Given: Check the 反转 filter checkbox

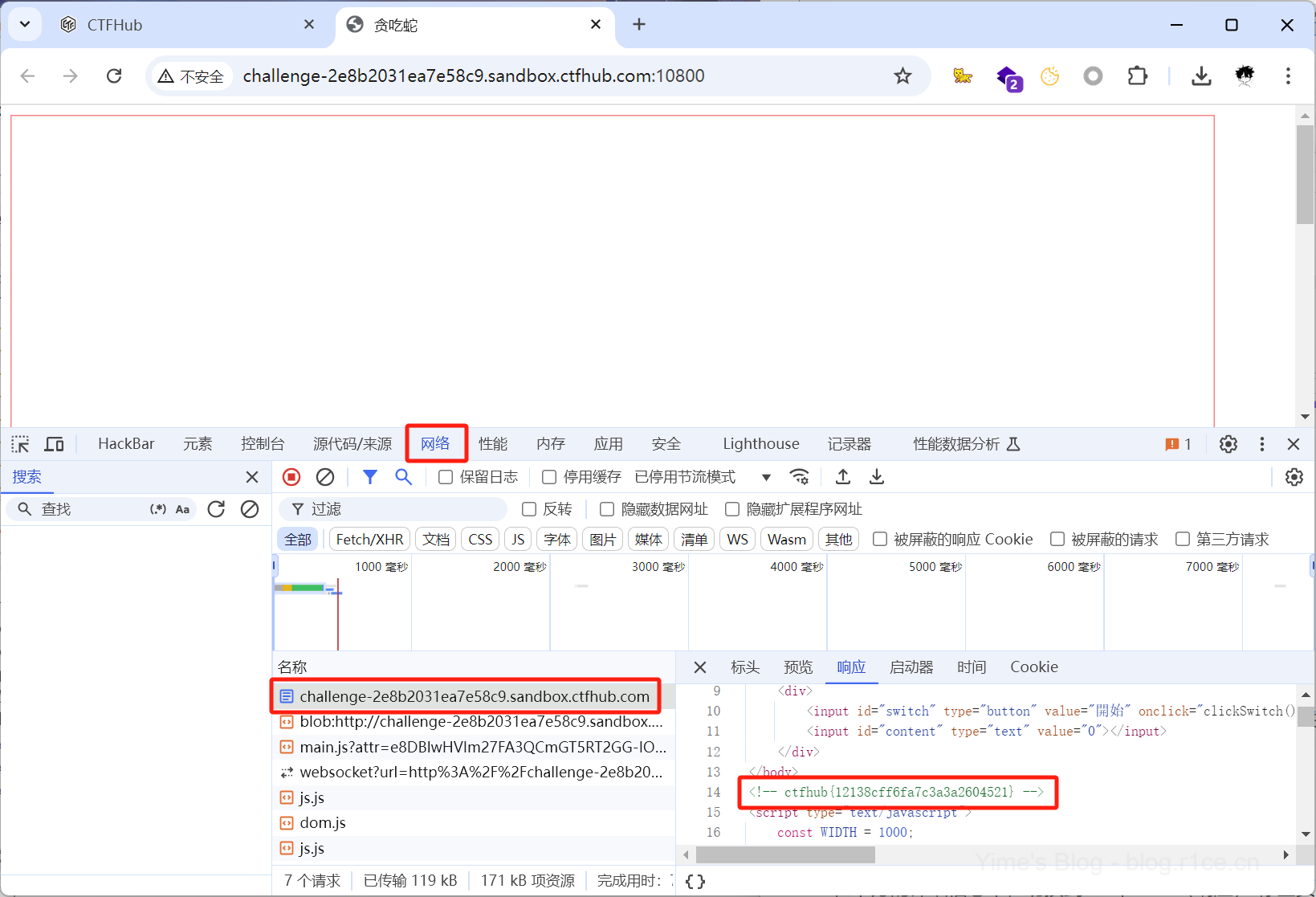Looking at the screenshot, I should [x=529, y=509].
